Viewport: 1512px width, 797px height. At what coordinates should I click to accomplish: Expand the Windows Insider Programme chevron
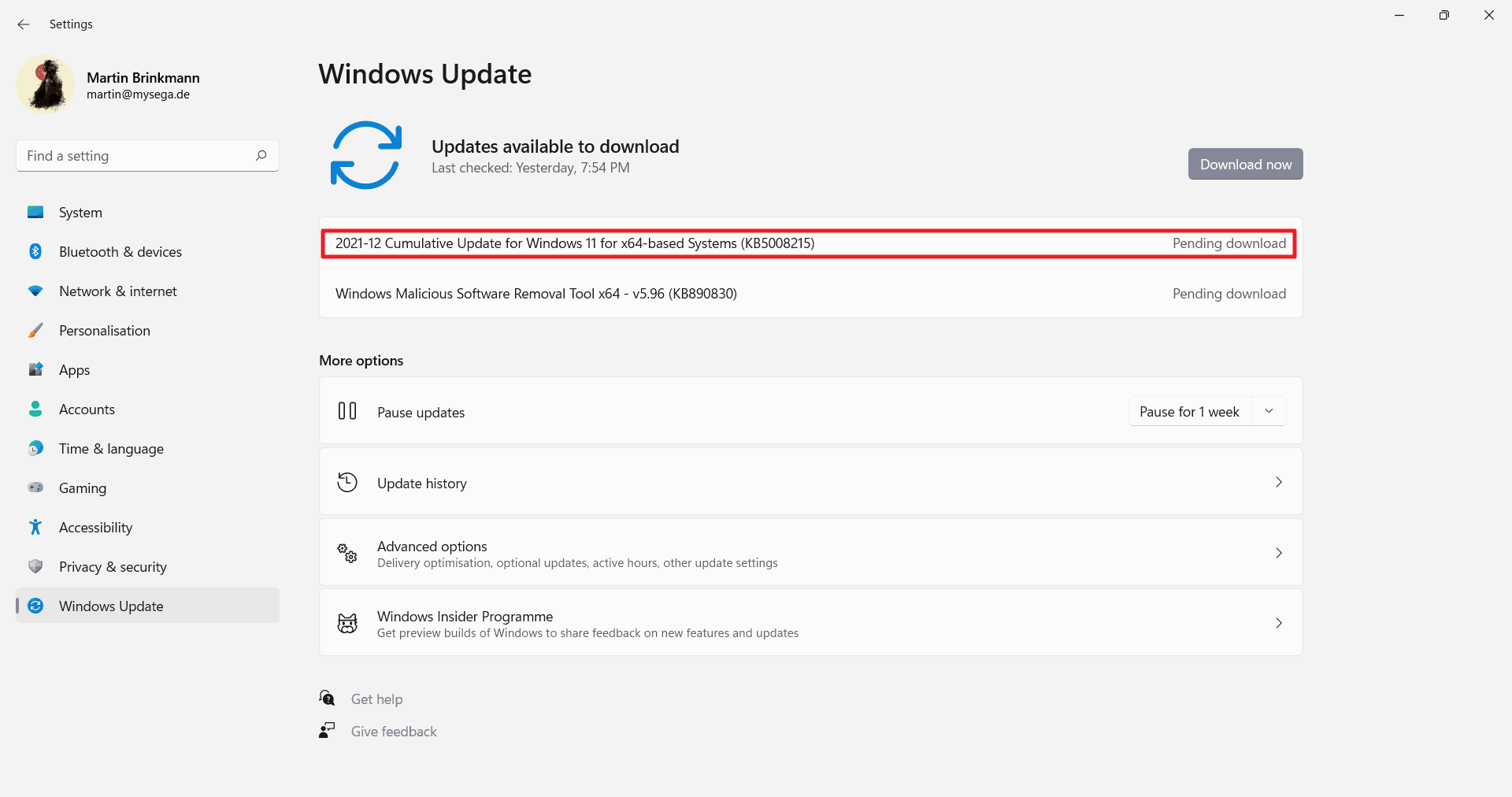[x=1278, y=623]
